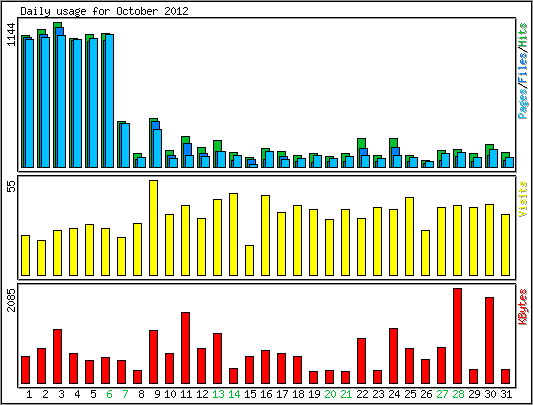The height and width of the screenshot is (405, 533).
Task: Click the 2085 KBytes axis label
Action: (x=11, y=300)
